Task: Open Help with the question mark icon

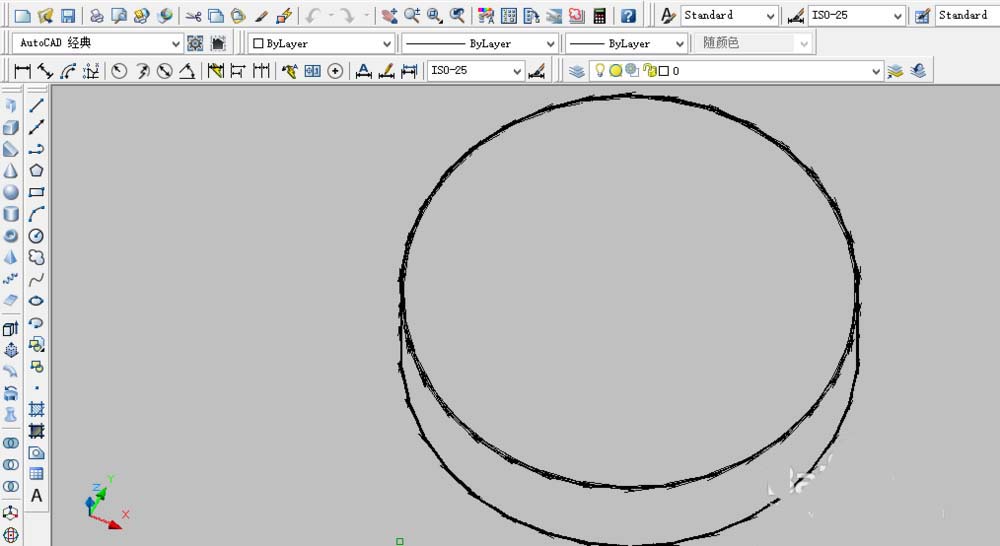Action: 628,15
